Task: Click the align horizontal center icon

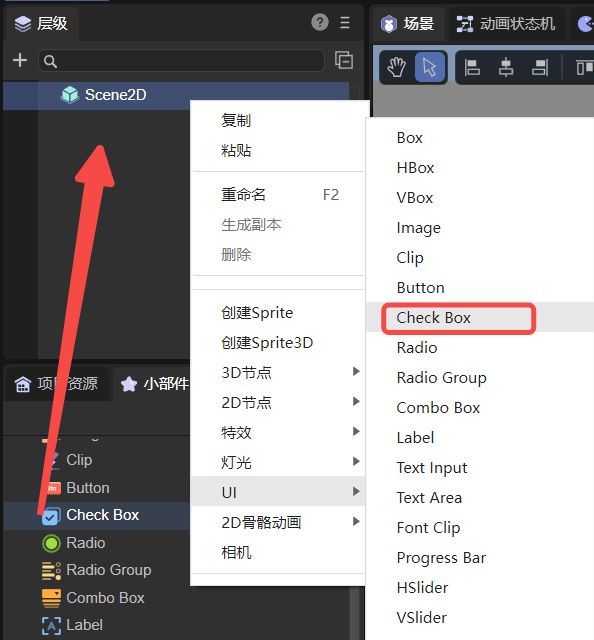Action: (506, 67)
